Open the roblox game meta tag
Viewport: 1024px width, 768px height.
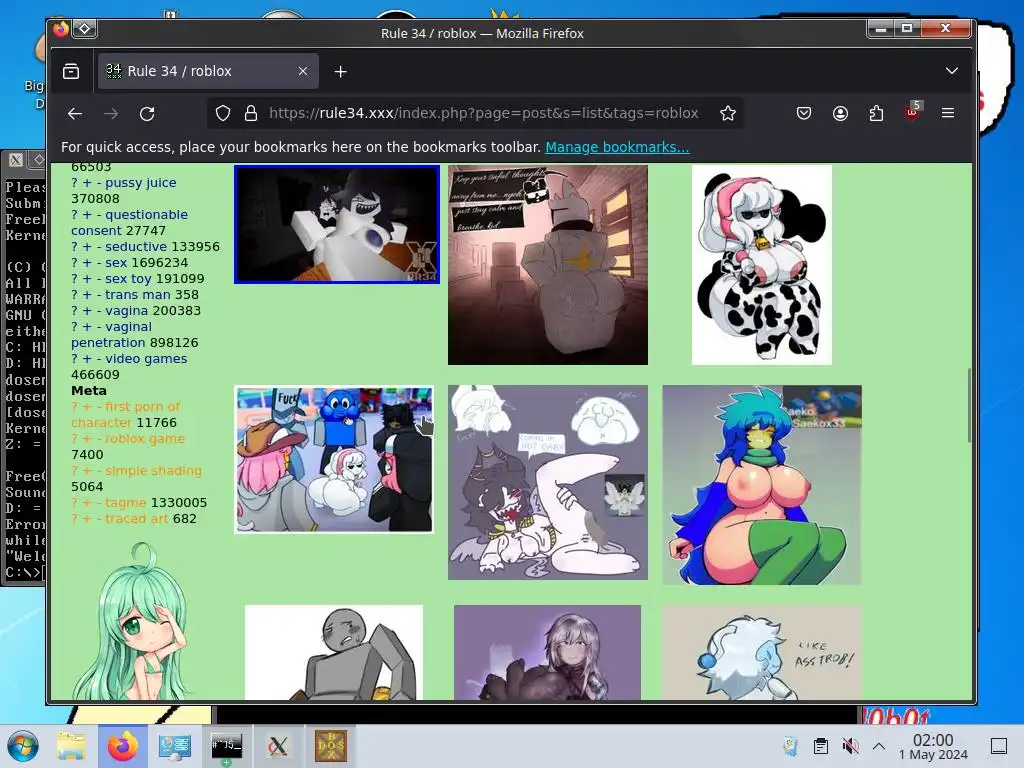click(x=145, y=439)
